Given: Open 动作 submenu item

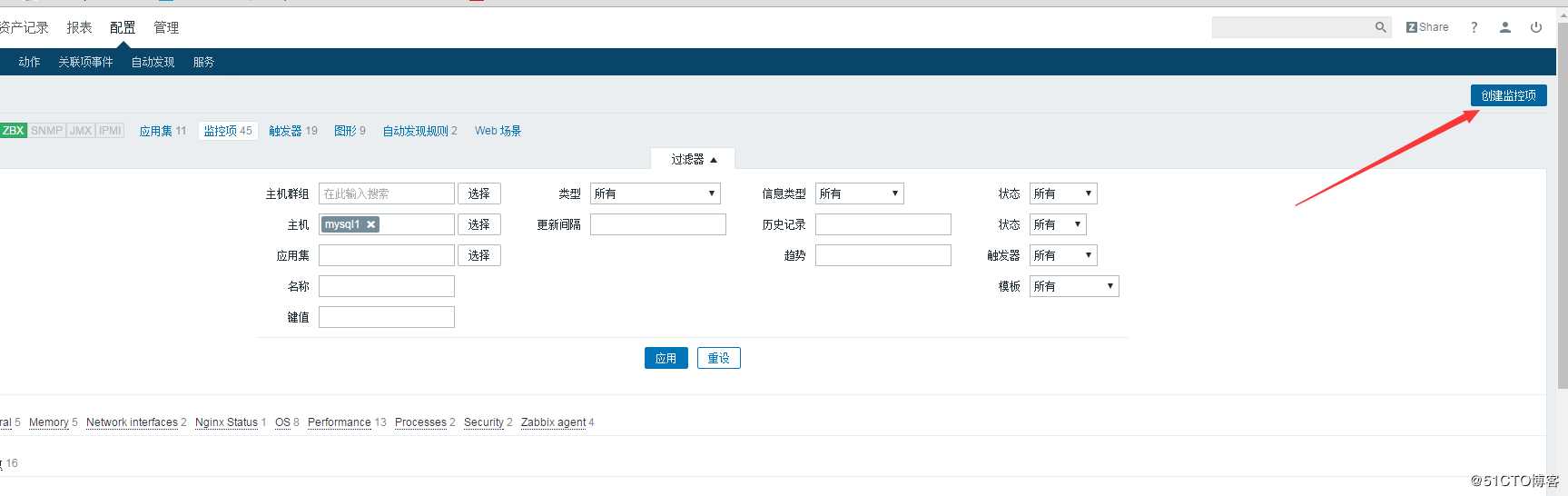Looking at the screenshot, I should pos(29,62).
